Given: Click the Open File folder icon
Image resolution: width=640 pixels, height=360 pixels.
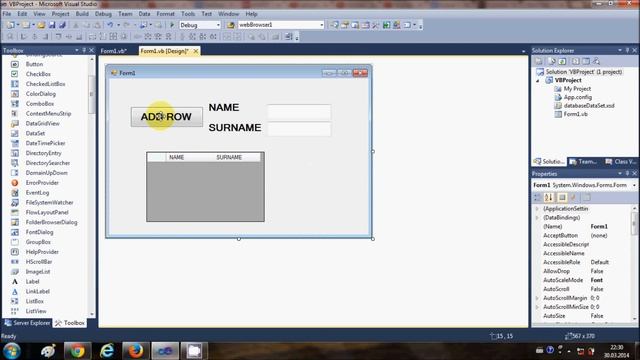Looking at the screenshot, I should pos(41,25).
